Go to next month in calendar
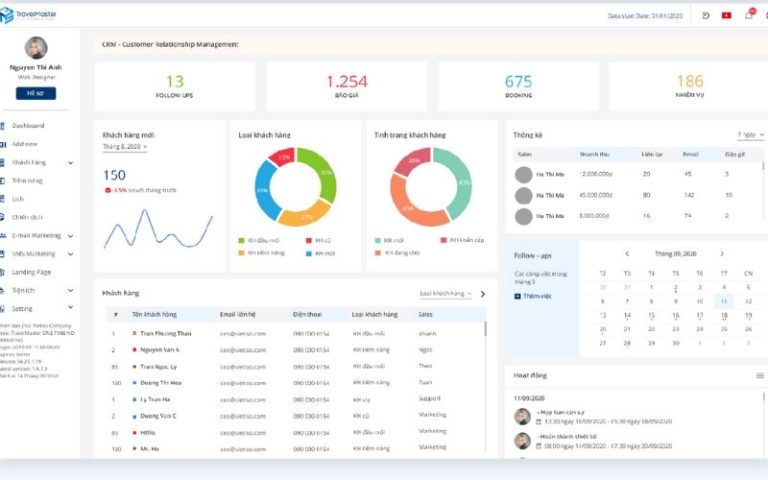Image resolution: width=768 pixels, height=480 pixels. click(x=722, y=254)
